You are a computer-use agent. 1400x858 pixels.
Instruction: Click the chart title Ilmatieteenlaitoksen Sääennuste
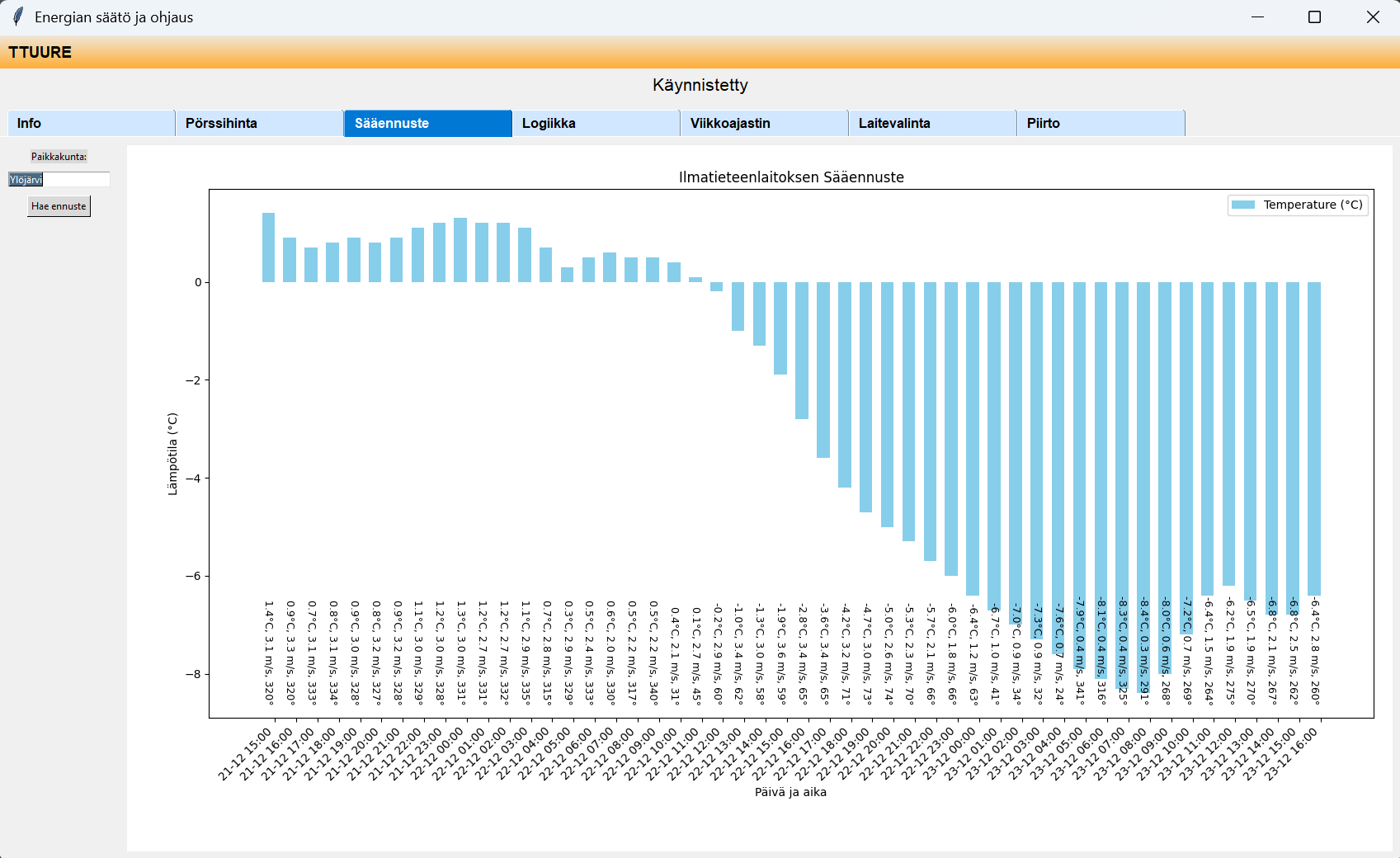pos(790,177)
